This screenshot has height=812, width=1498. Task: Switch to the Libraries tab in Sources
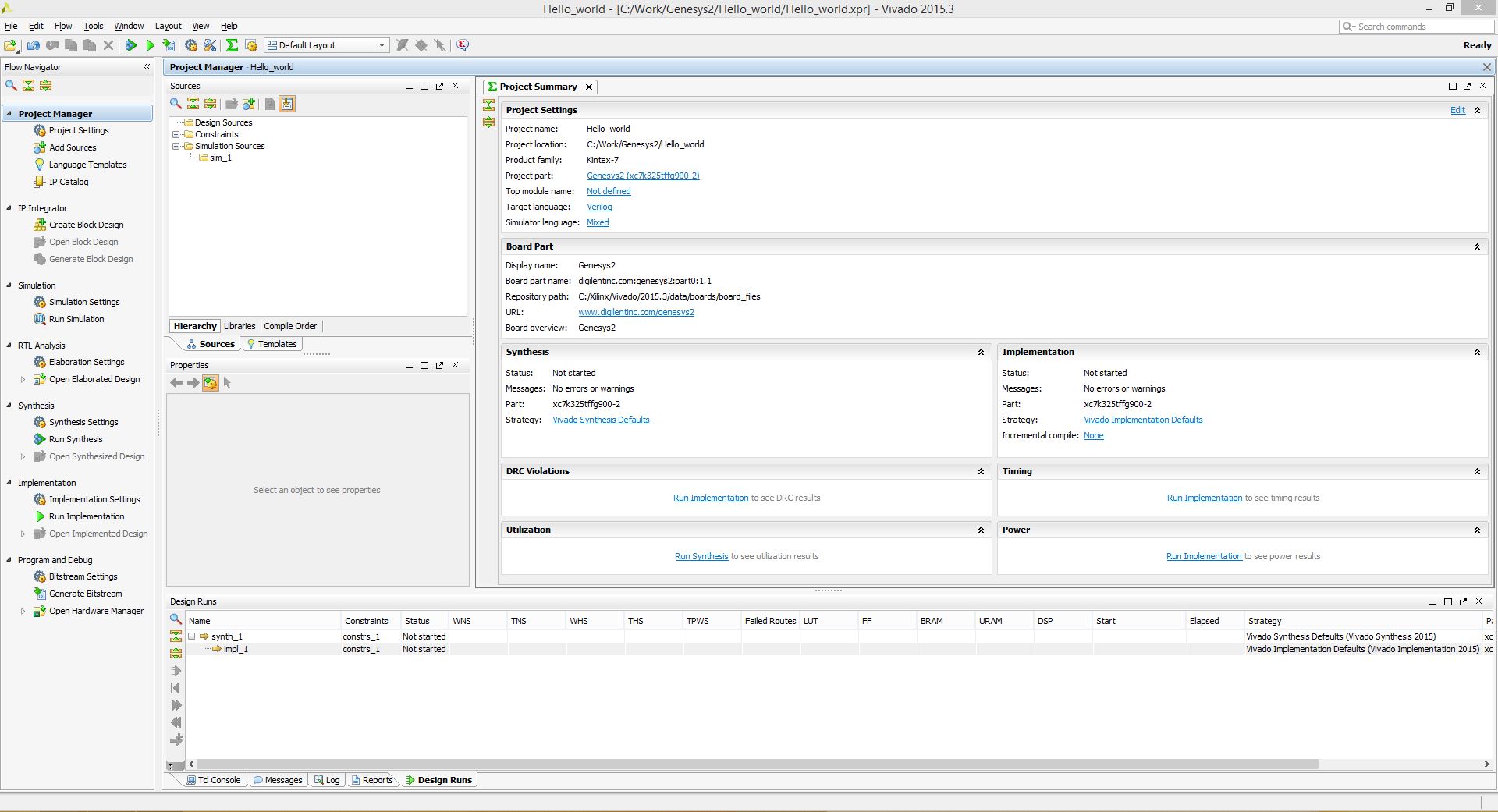pos(240,326)
